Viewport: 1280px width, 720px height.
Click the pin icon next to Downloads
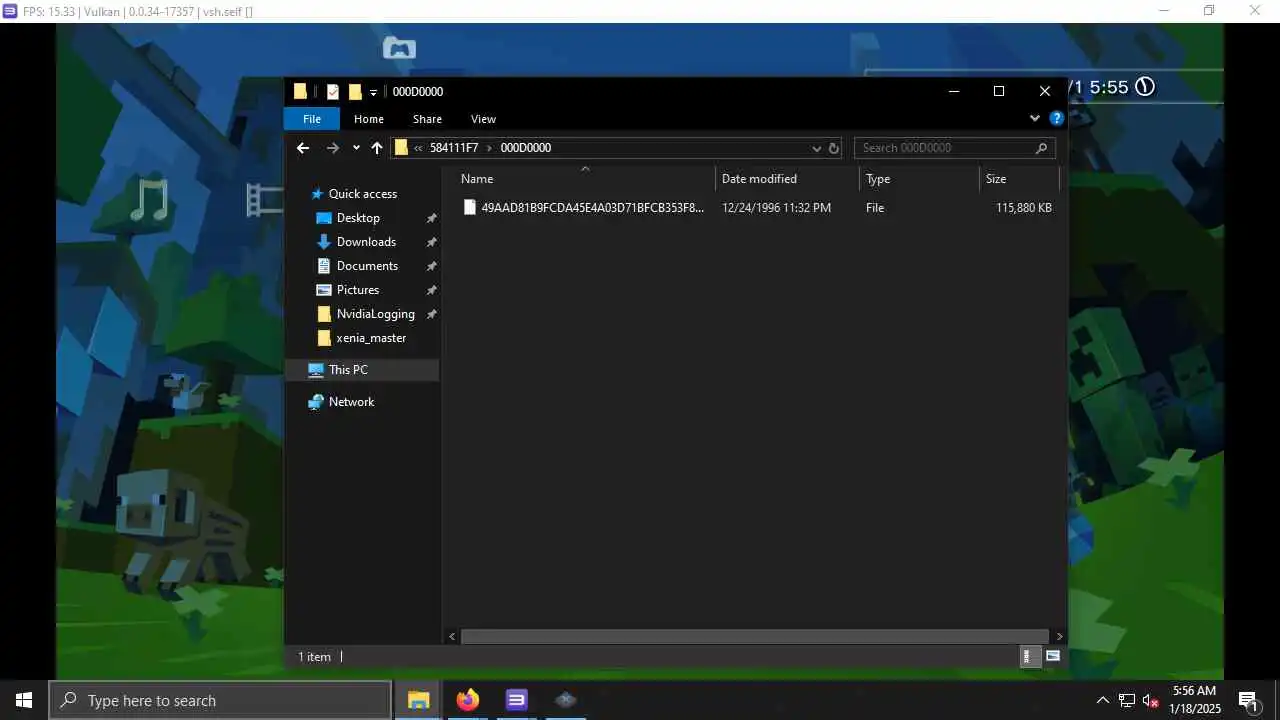pos(431,242)
